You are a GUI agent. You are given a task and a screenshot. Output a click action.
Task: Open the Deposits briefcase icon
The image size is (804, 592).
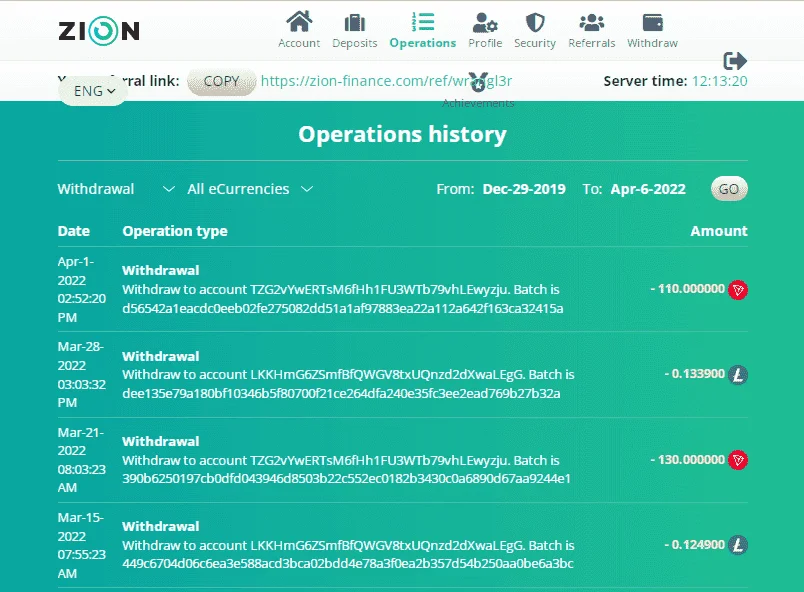354,23
